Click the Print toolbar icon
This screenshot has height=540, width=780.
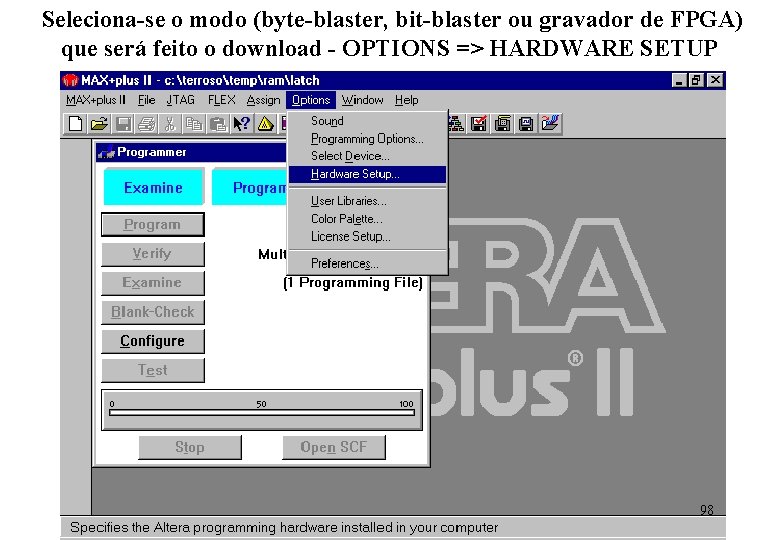click(x=147, y=123)
